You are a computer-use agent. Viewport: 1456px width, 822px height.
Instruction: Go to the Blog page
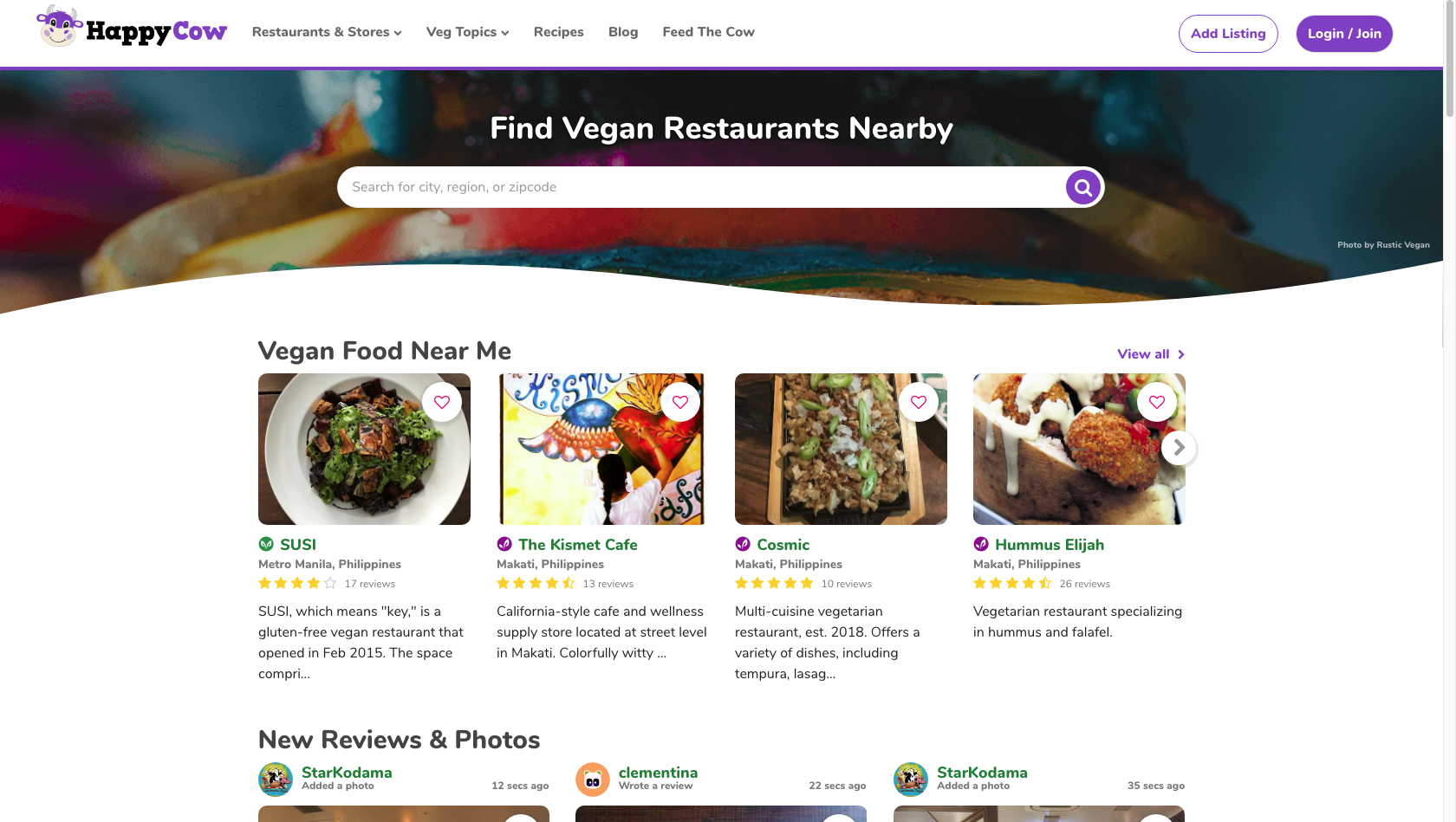pyautogui.click(x=623, y=32)
